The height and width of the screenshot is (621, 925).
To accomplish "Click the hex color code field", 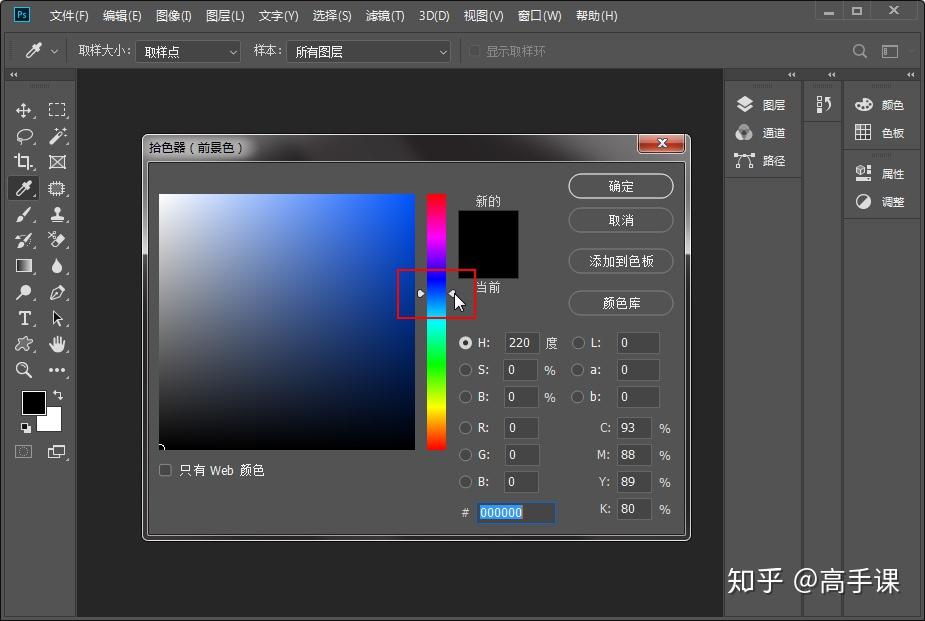I will pyautogui.click(x=516, y=512).
